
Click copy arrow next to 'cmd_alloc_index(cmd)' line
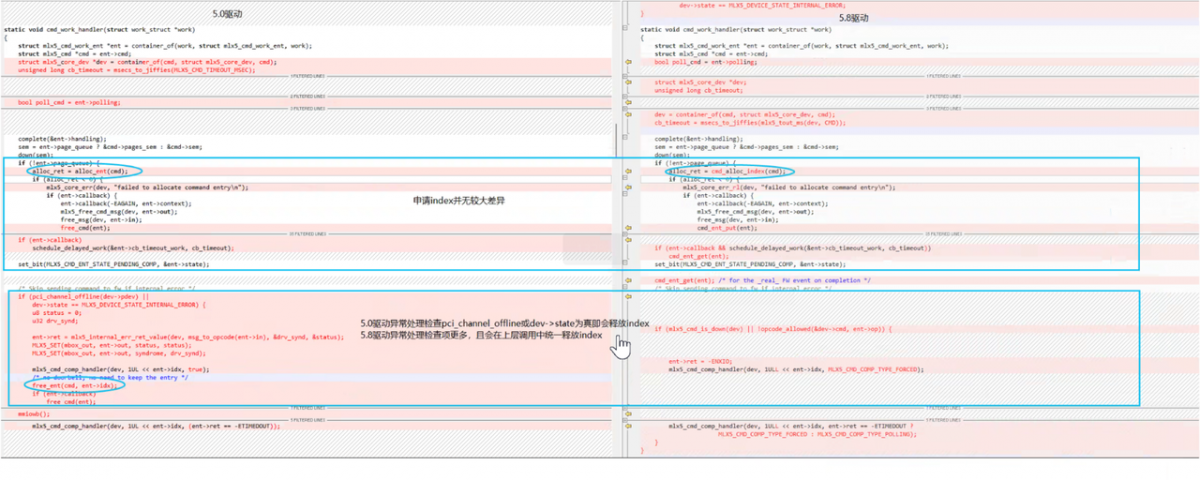tap(629, 171)
